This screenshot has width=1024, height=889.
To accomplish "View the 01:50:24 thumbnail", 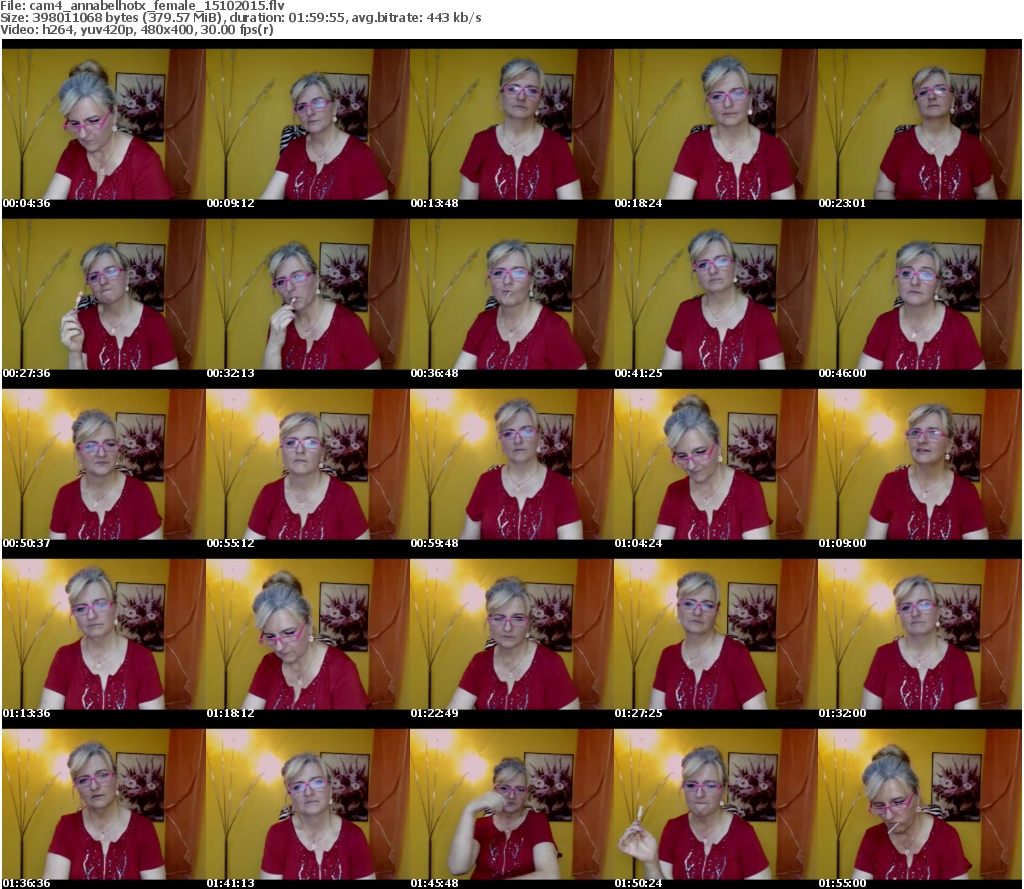I will 716,804.
